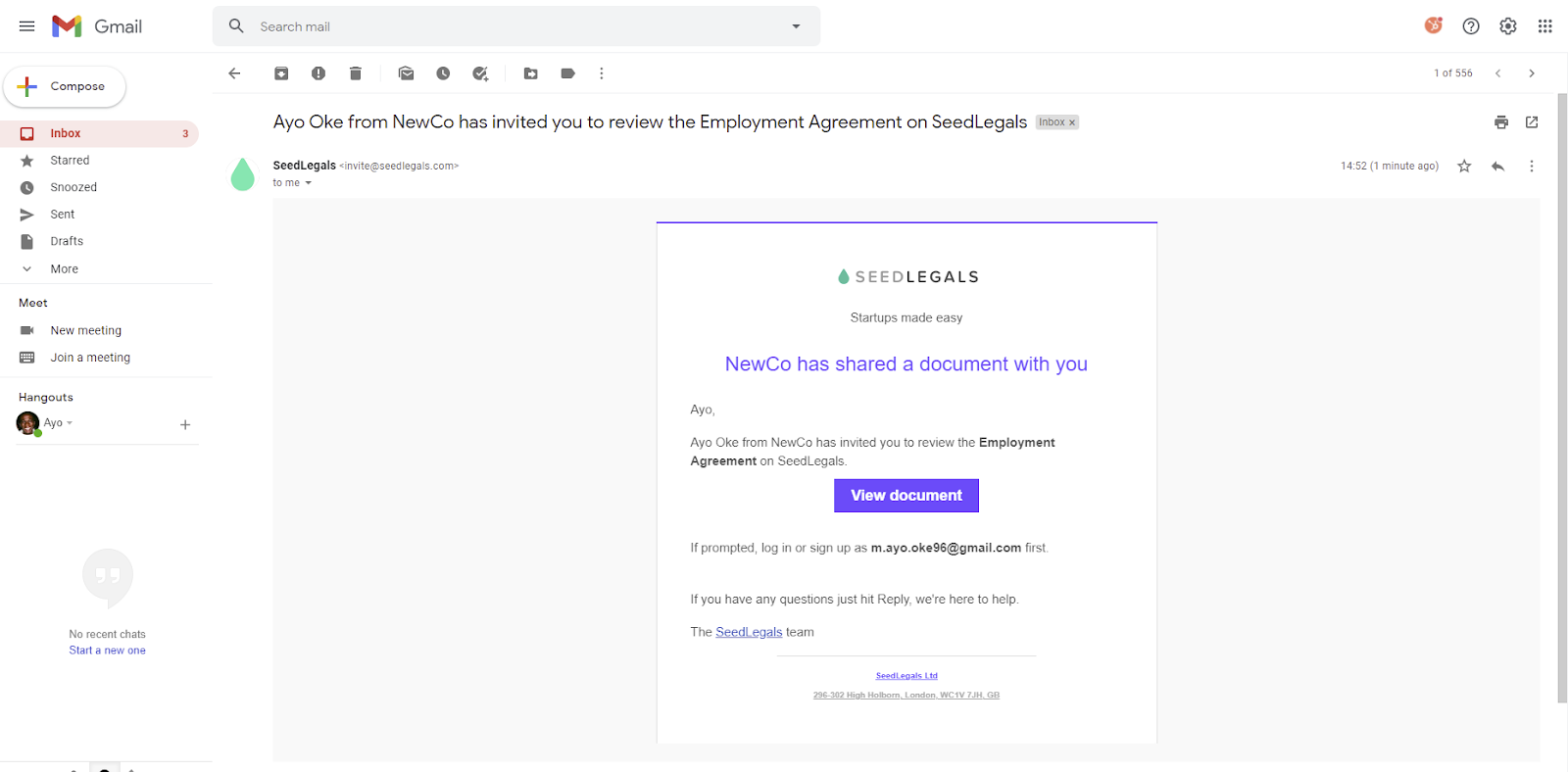The height and width of the screenshot is (772, 1568).
Task: Open the Labels icon in the toolbar
Action: click(567, 73)
